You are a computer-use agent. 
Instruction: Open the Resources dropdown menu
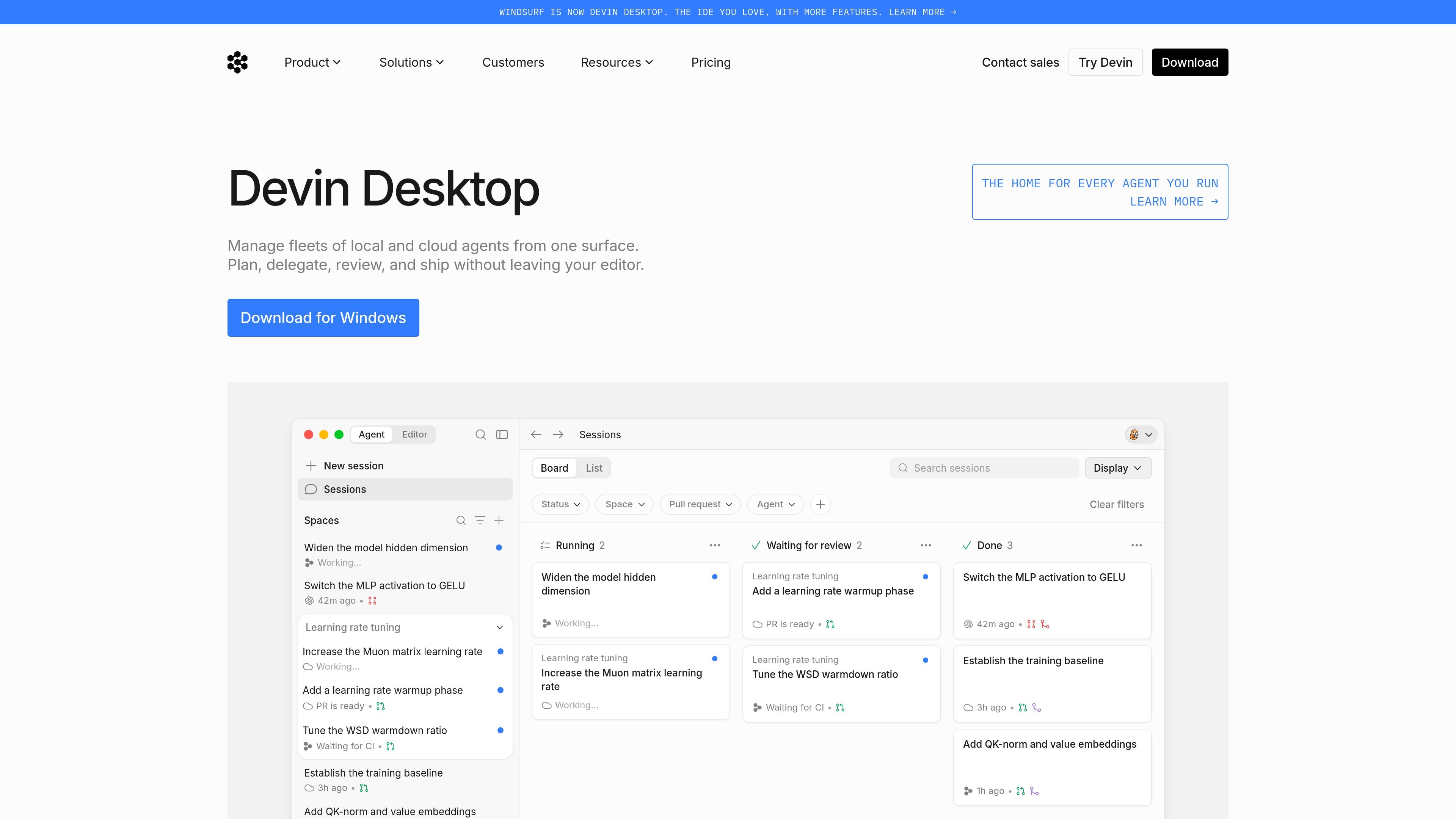click(x=617, y=62)
